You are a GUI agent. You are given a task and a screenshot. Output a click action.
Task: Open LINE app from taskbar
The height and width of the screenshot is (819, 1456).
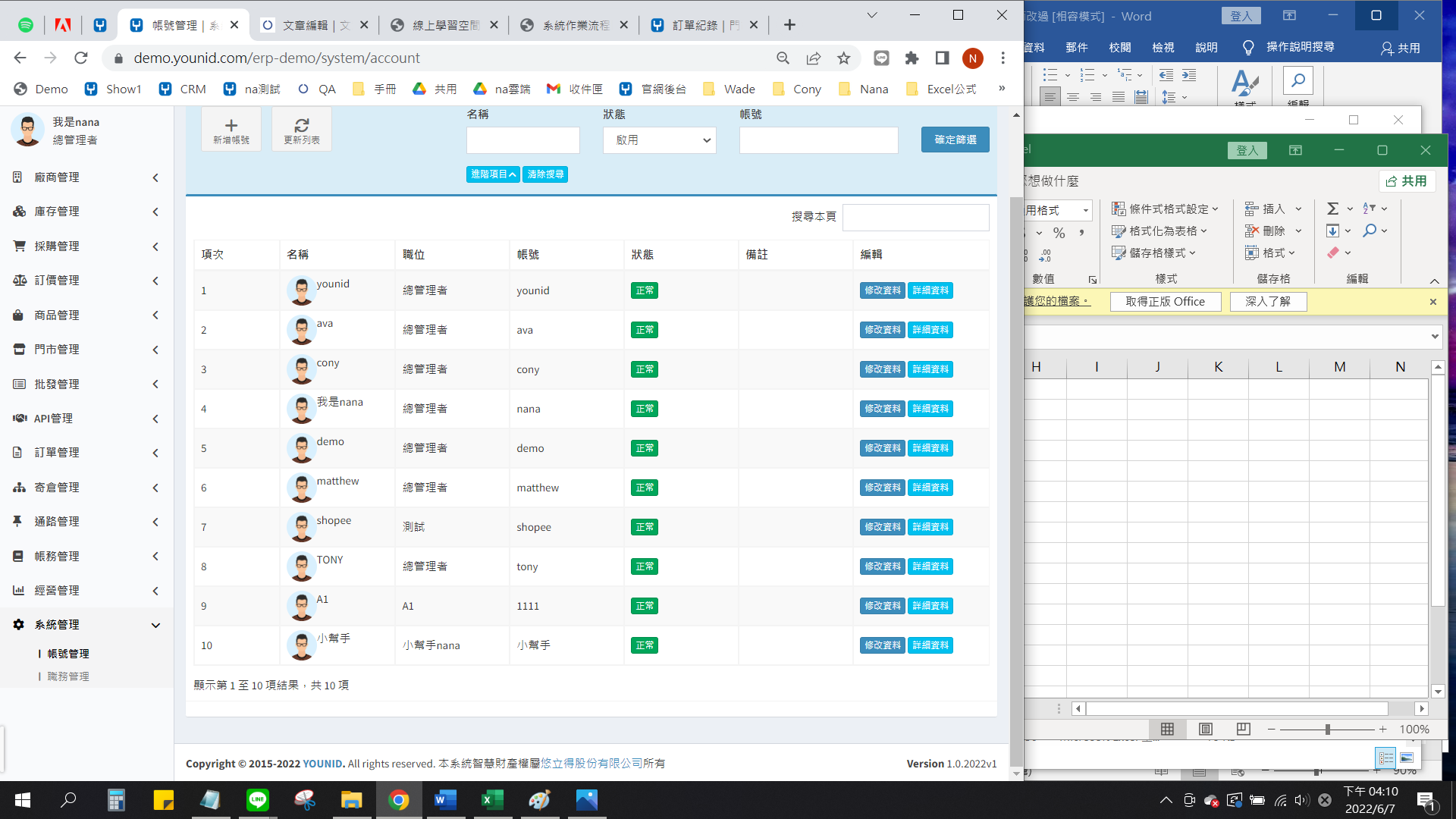(258, 799)
